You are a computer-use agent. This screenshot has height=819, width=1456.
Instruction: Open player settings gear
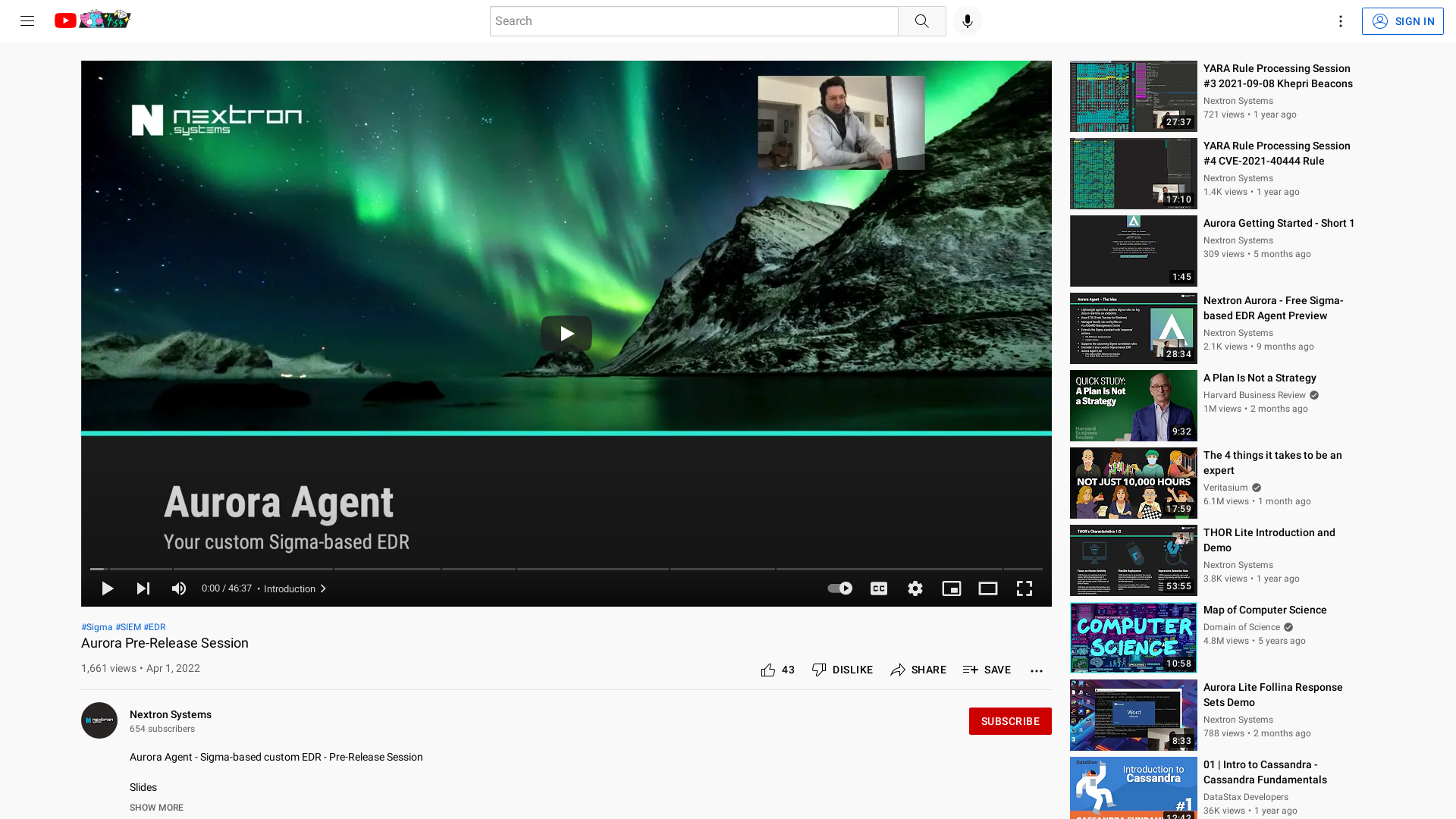915,588
